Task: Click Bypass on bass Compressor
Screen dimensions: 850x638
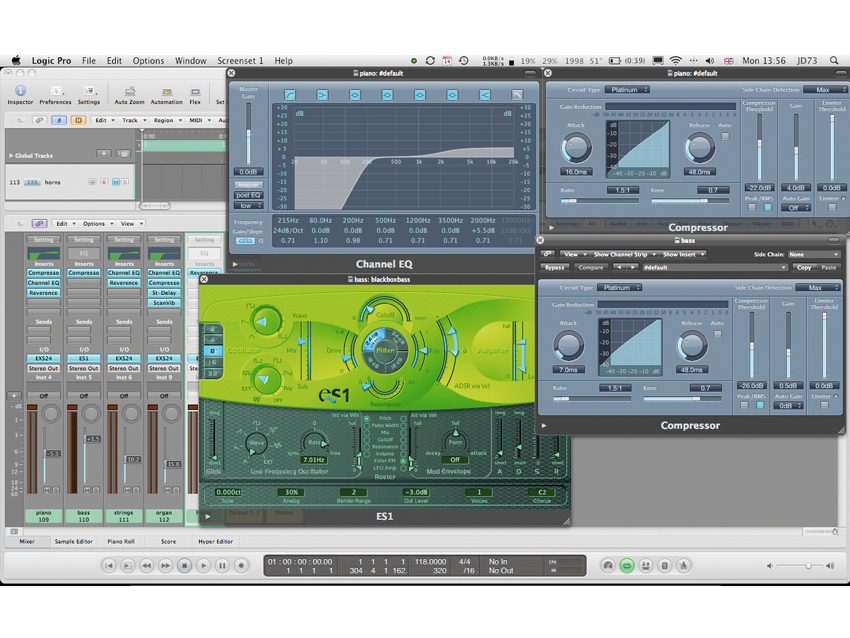Action: tap(554, 267)
